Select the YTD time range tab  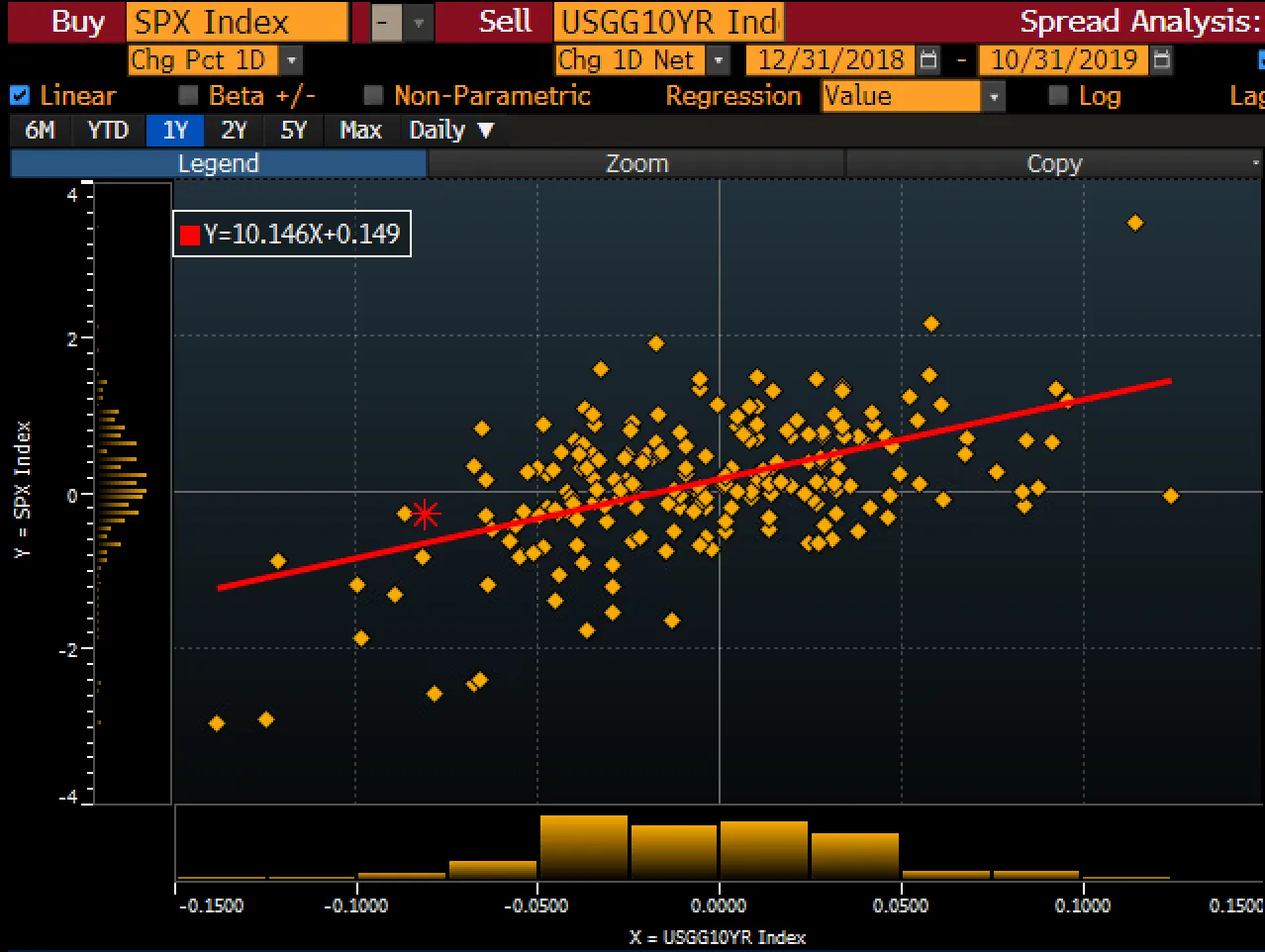click(108, 131)
